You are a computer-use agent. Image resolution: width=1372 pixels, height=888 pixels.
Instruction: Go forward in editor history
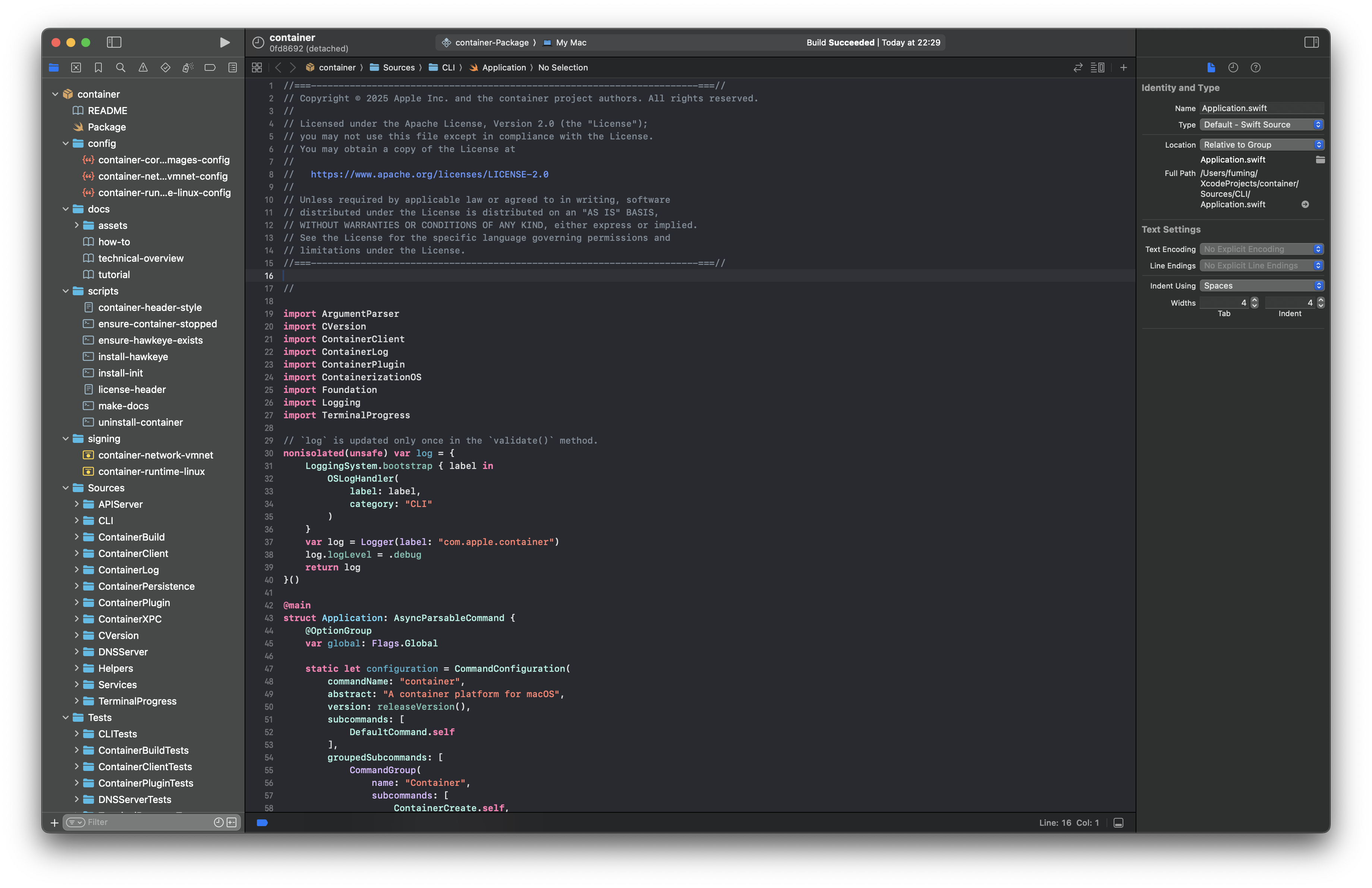pos(292,67)
